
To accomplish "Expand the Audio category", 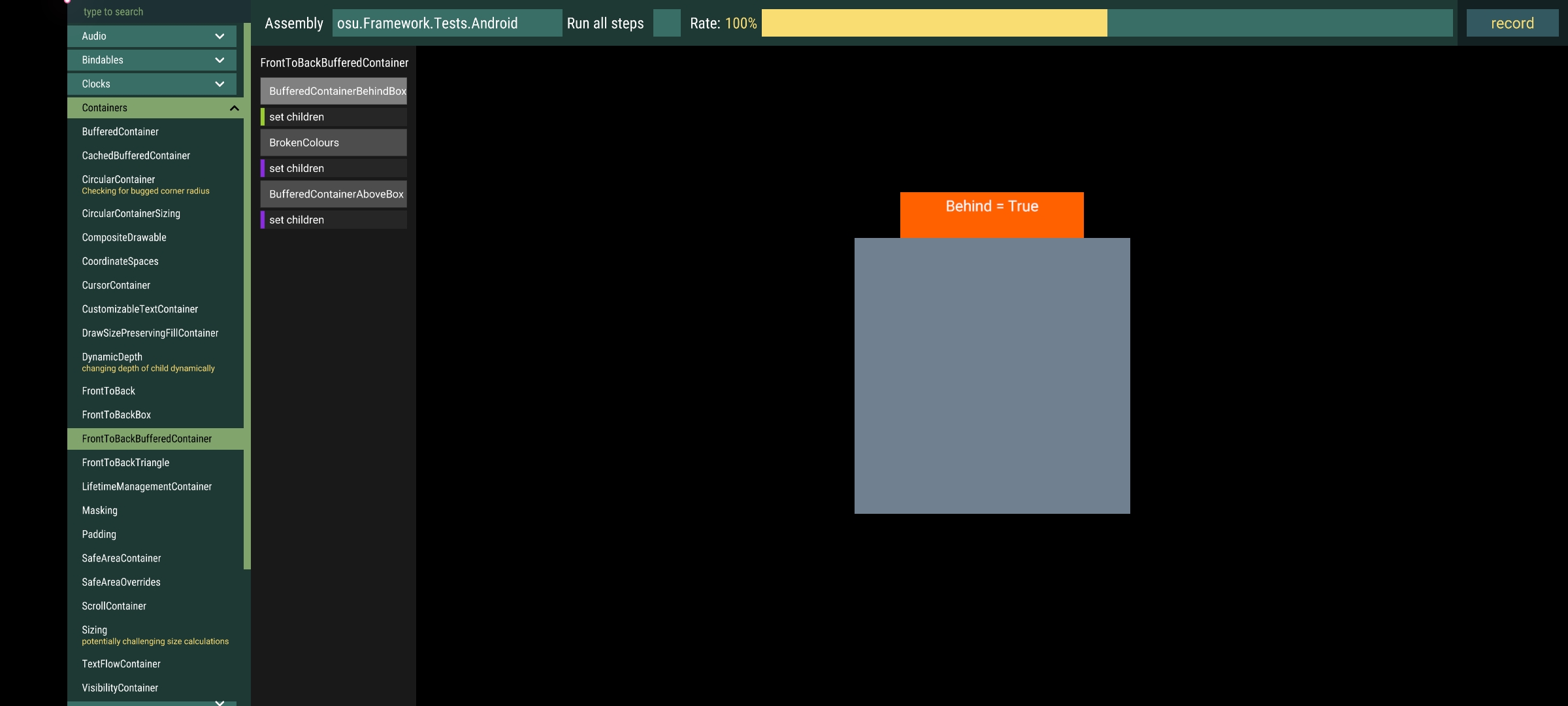I will [x=151, y=36].
